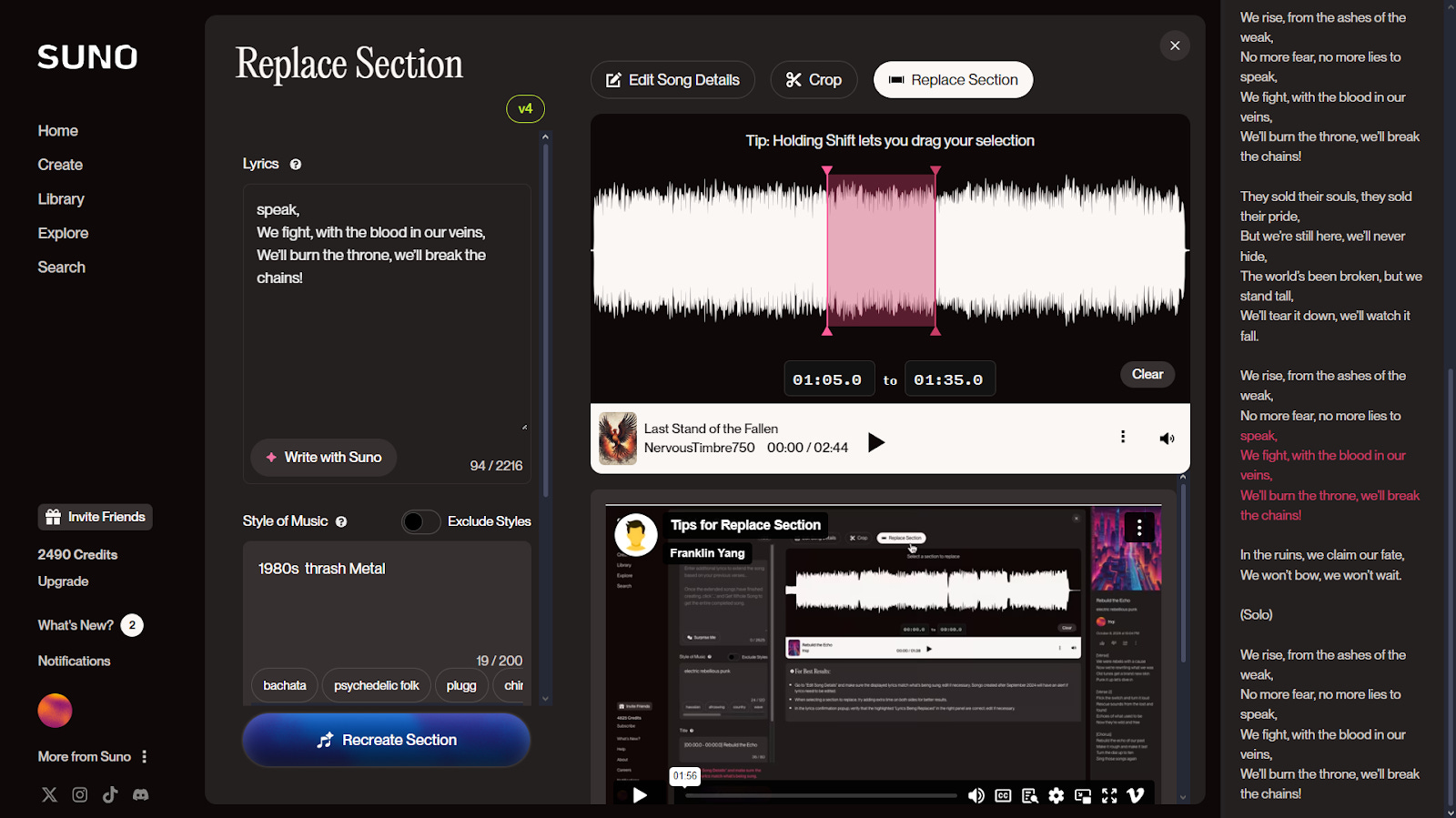This screenshot has width=1456, height=818.
Task: Open video settings gear icon
Action: (1056, 795)
